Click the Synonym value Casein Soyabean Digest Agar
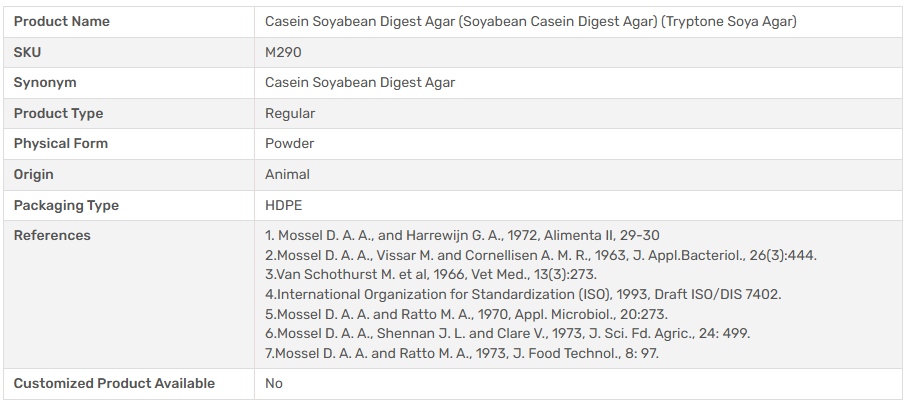This screenshot has width=909, height=410. (360, 82)
